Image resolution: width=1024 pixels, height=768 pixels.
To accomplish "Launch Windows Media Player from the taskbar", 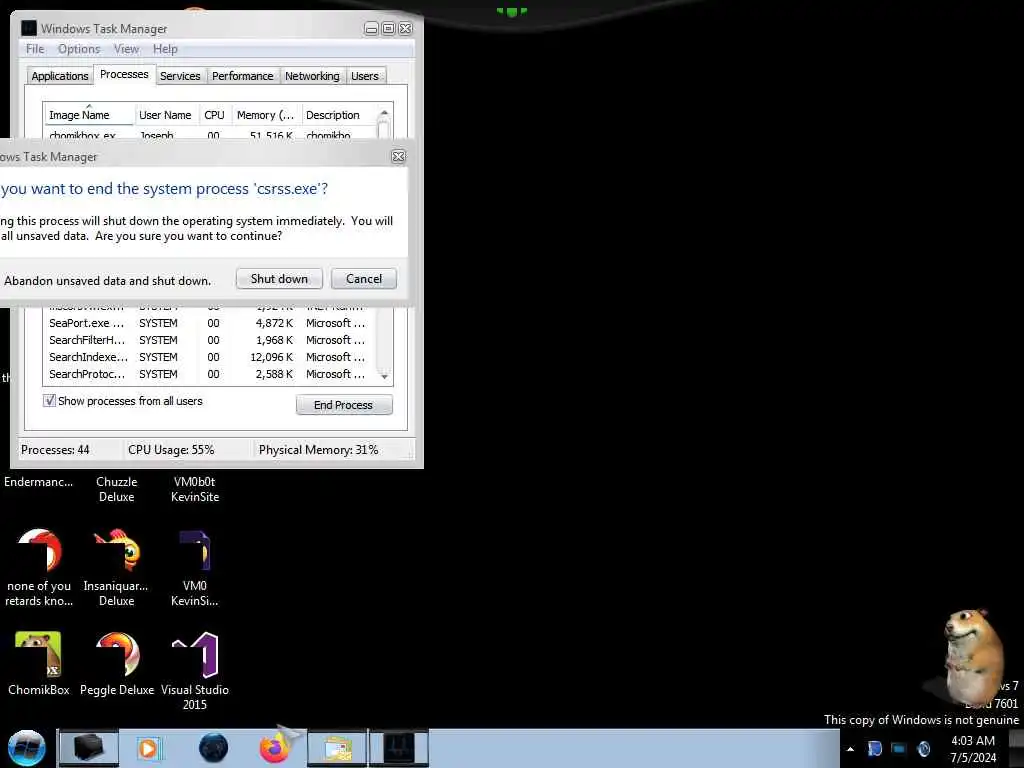I will (x=148, y=748).
